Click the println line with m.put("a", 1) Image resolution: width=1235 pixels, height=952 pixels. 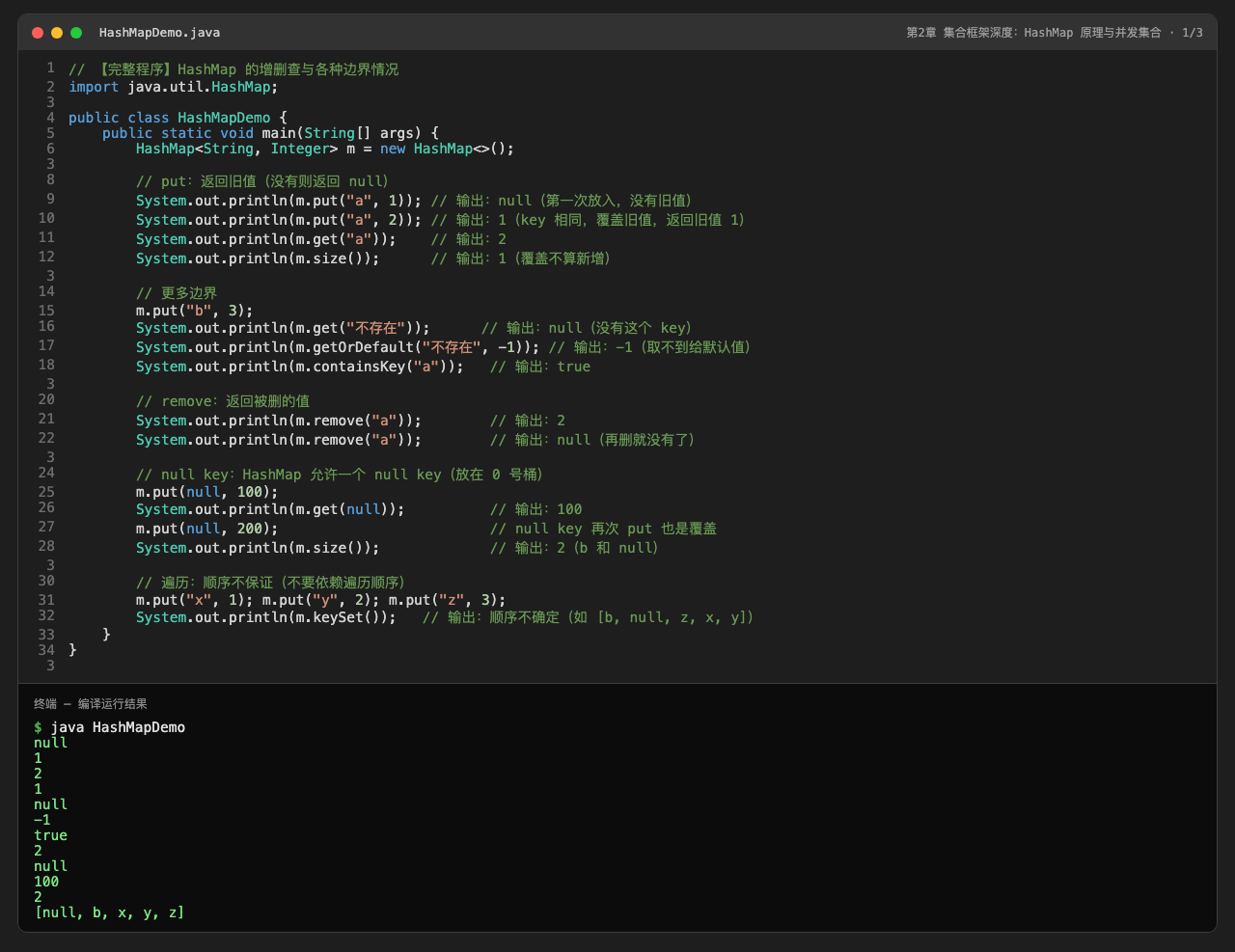pyautogui.click(x=414, y=201)
